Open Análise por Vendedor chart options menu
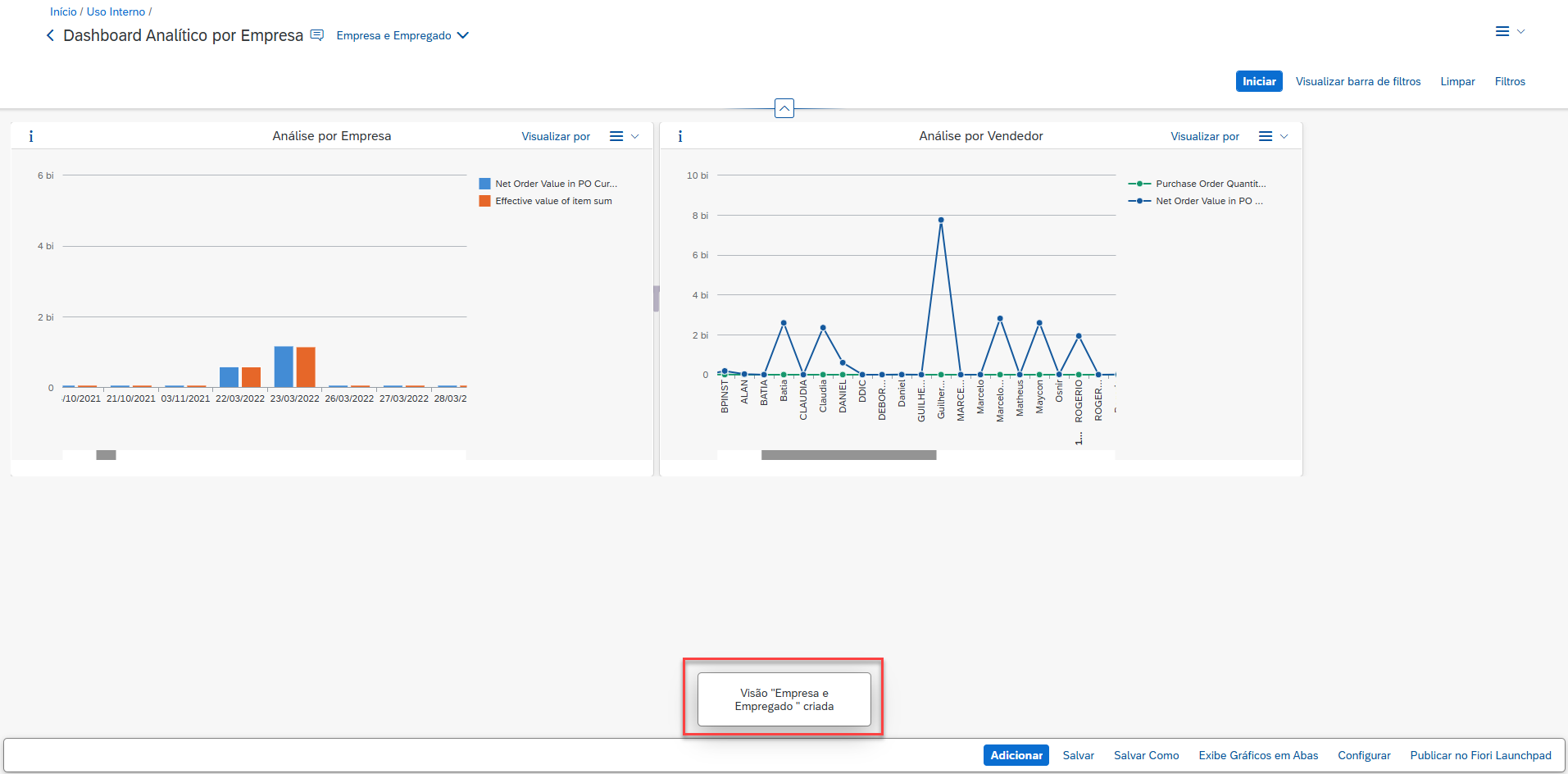This screenshot has height=774, width=1568. [1272, 136]
